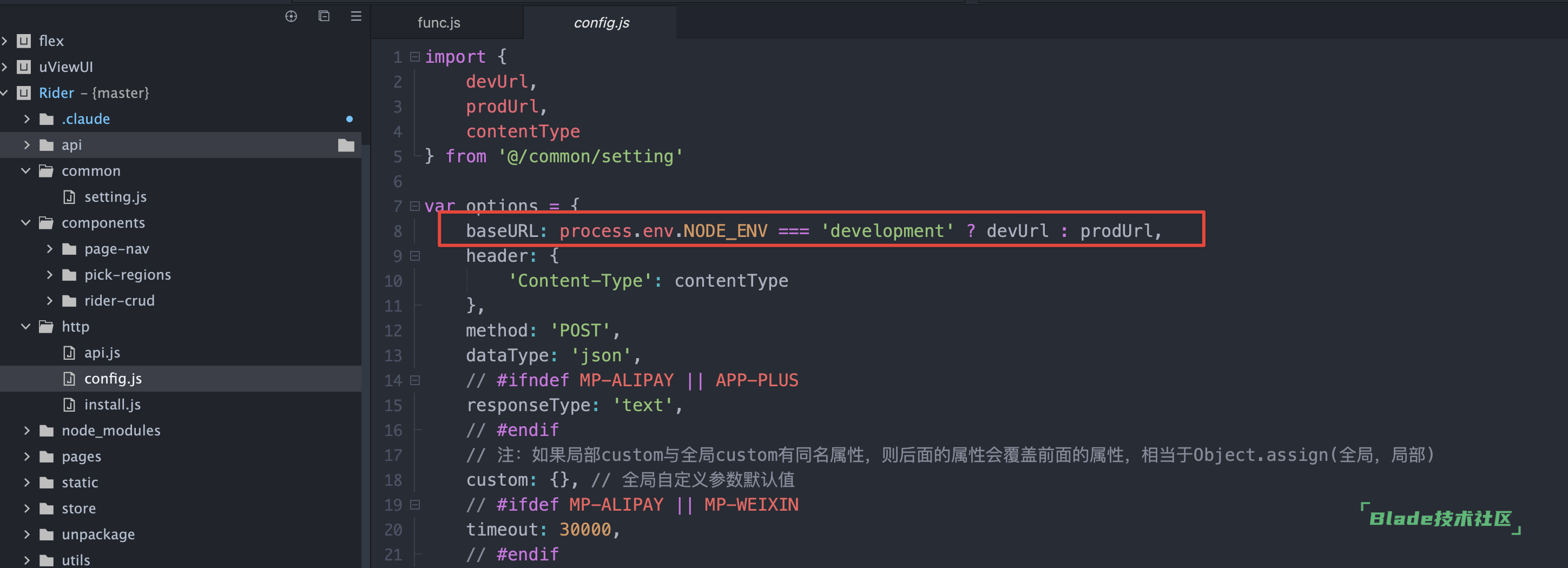1568x568 pixels.
Task: Select the pages folder in the tree
Action: tap(80, 456)
